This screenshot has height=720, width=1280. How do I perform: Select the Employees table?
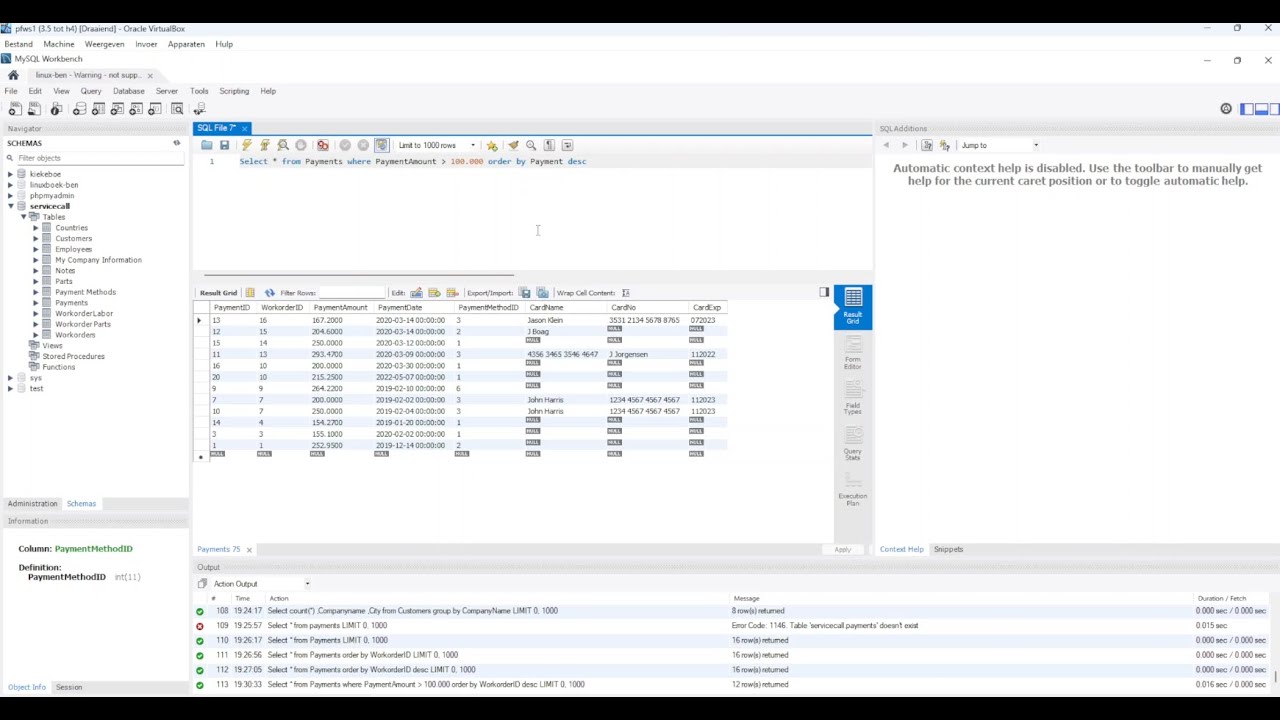pos(73,249)
